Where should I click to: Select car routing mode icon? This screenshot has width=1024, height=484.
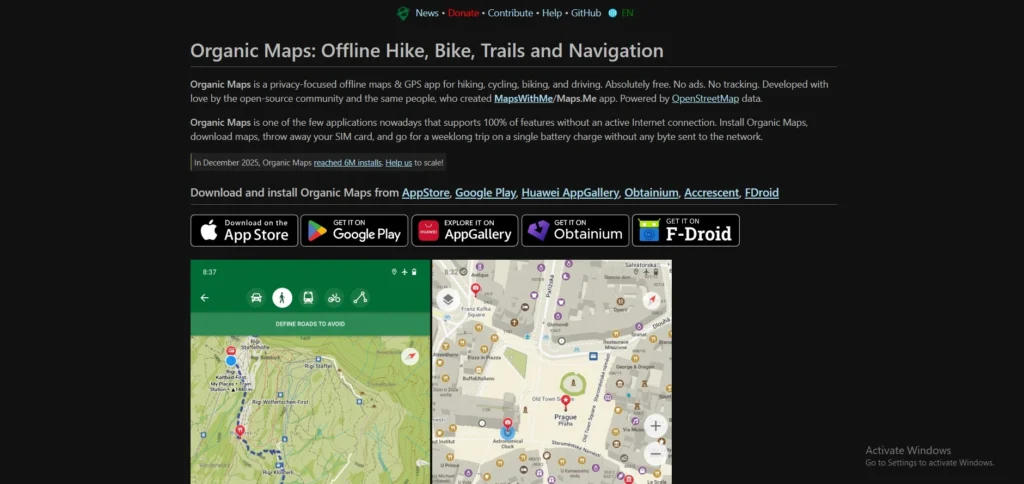click(256, 298)
